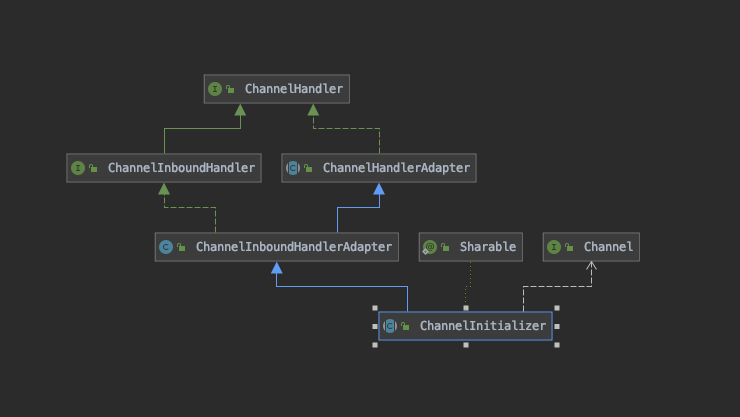Click the interface icon on ChannelInboundHandler
Viewport: 740px width, 417px height.
[x=78, y=168]
